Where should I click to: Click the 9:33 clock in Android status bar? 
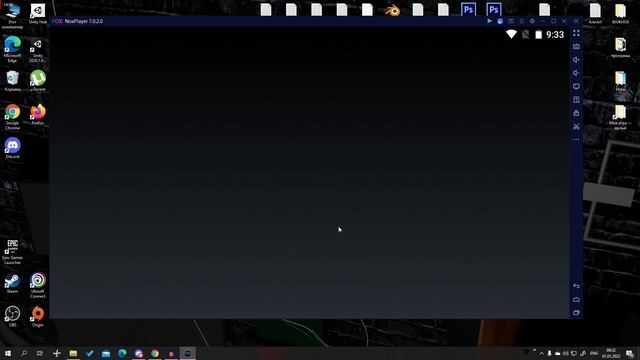click(555, 35)
